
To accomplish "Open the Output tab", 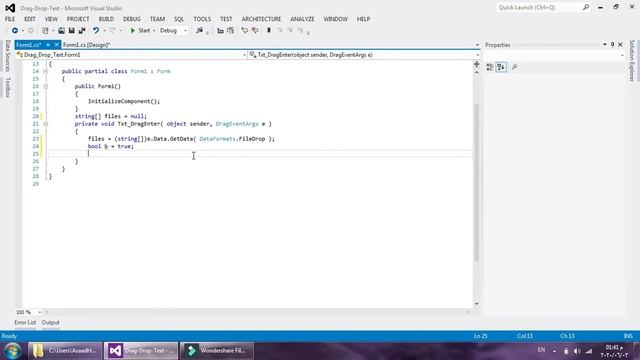I will click(51, 322).
